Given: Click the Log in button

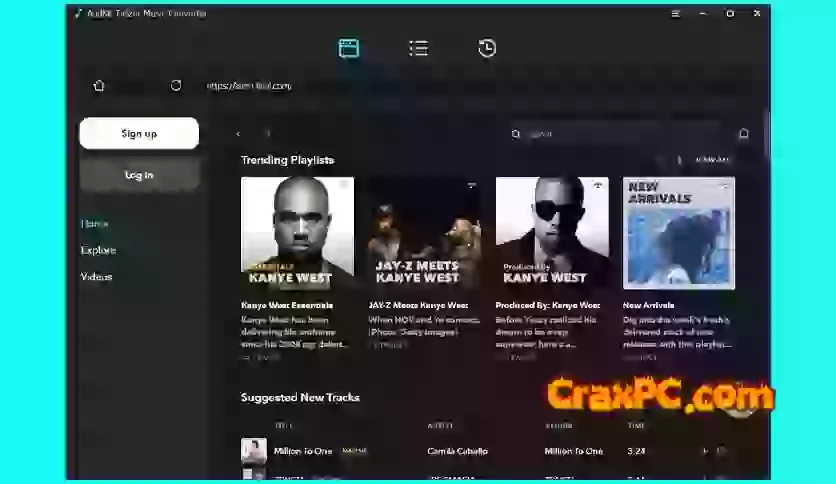Looking at the screenshot, I should tap(139, 175).
